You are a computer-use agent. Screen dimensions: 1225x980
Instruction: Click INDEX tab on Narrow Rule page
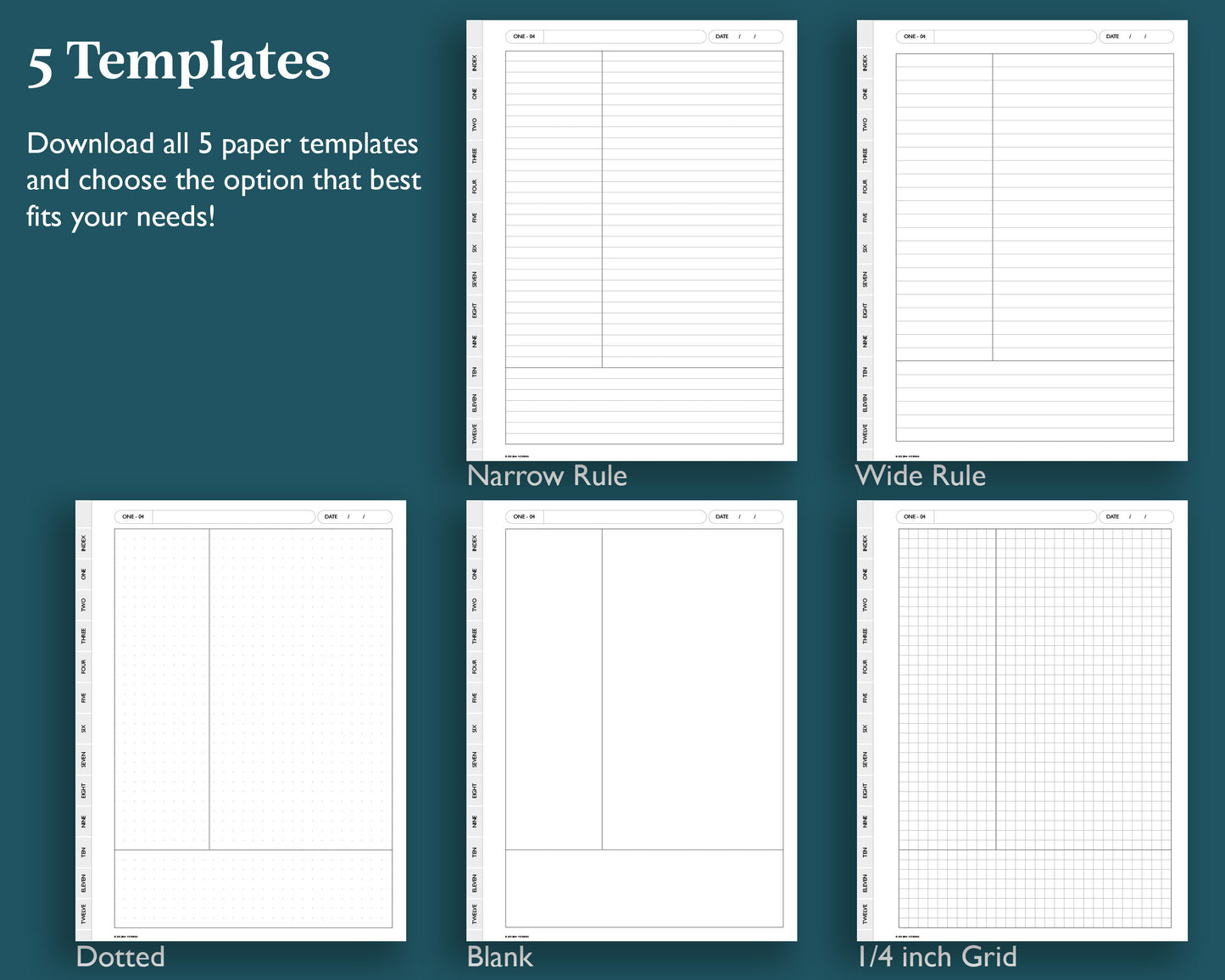coord(475,63)
